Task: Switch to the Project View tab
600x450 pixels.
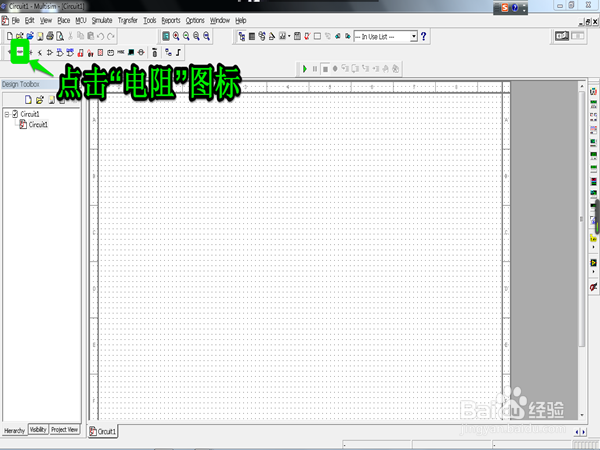Action: coord(64,429)
